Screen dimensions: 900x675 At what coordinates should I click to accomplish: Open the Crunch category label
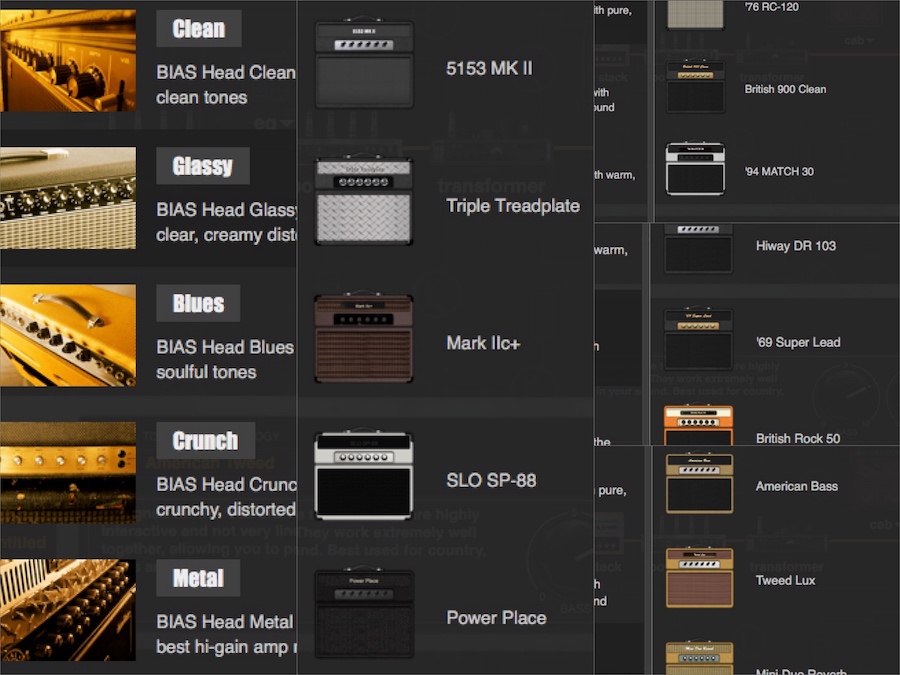click(x=205, y=441)
